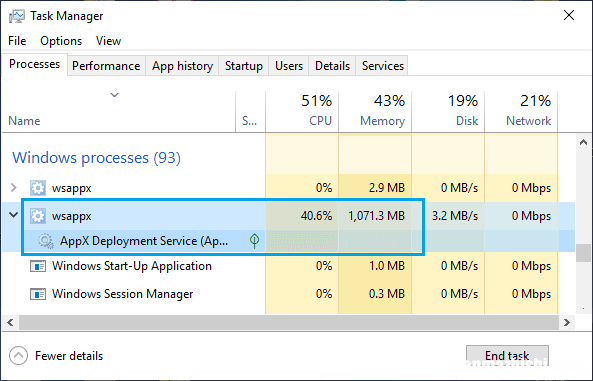This screenshot has width=593, height=381.
Task: Click the 0.3 MB memory value
Action: point(387,294)
